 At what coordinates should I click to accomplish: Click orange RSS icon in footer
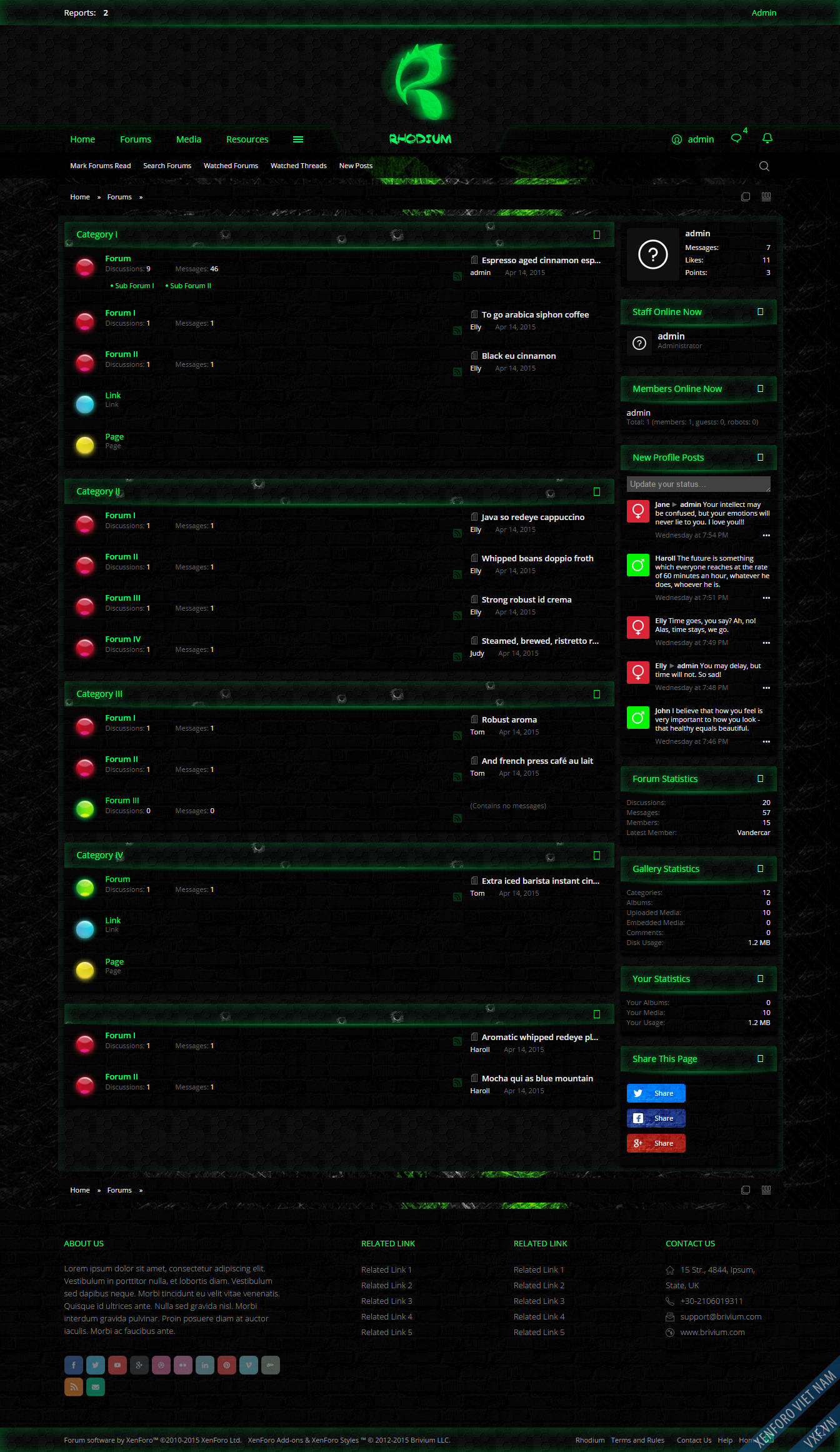point(74,1387)
